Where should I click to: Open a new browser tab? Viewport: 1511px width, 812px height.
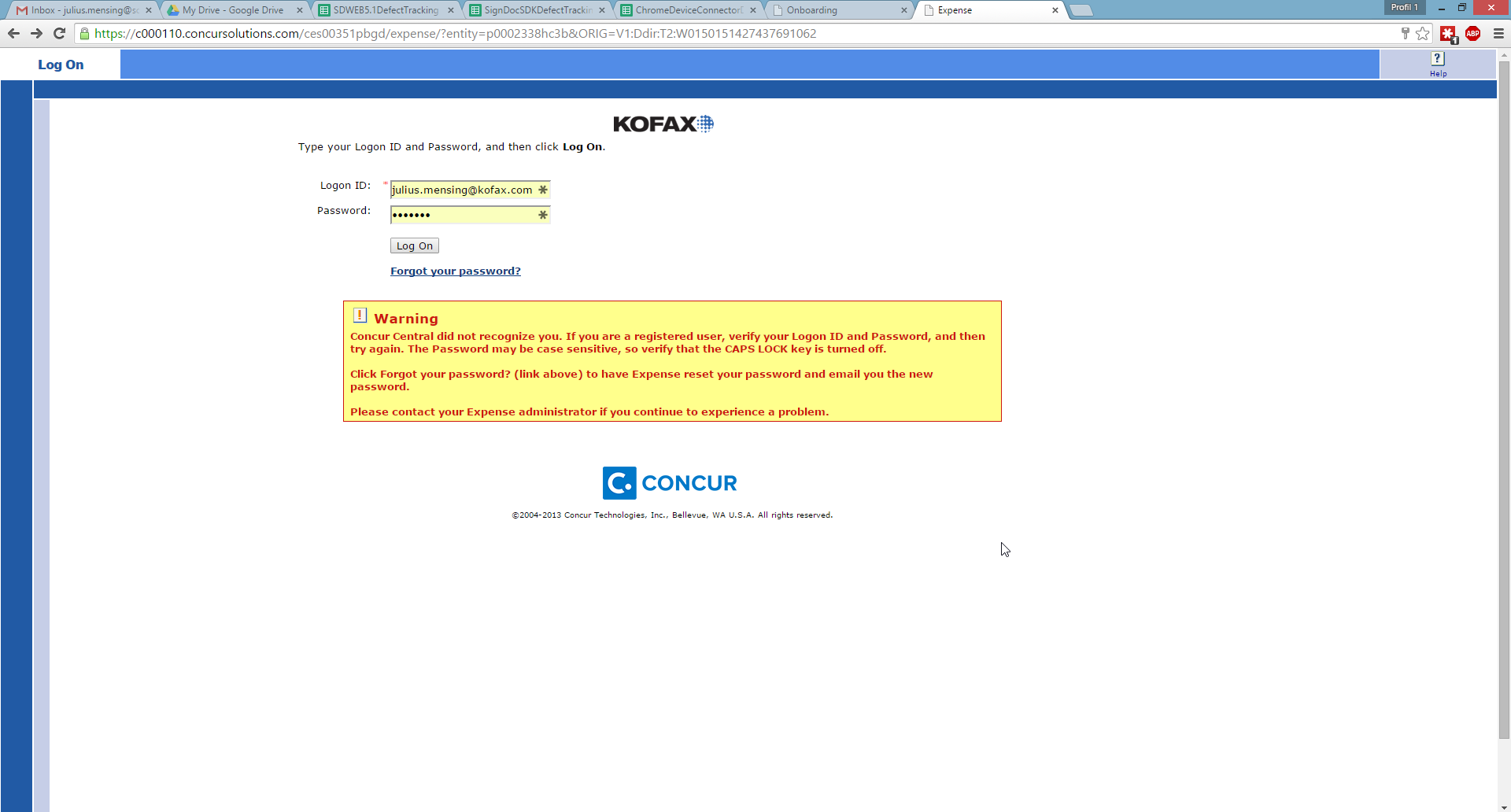tap(1081, 10)
